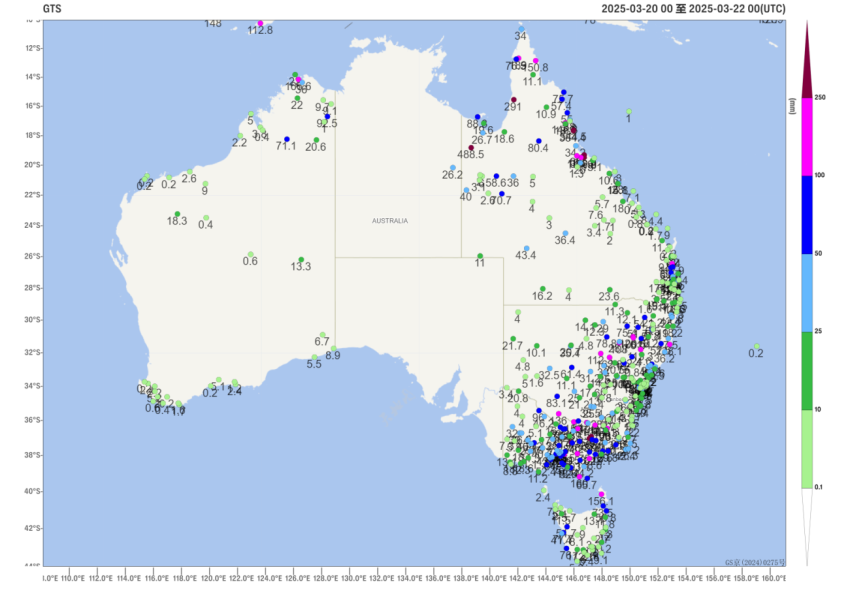Click the 0.1 tick label on the legend
The width and height of the screenshot is (851, 594).
818,487
